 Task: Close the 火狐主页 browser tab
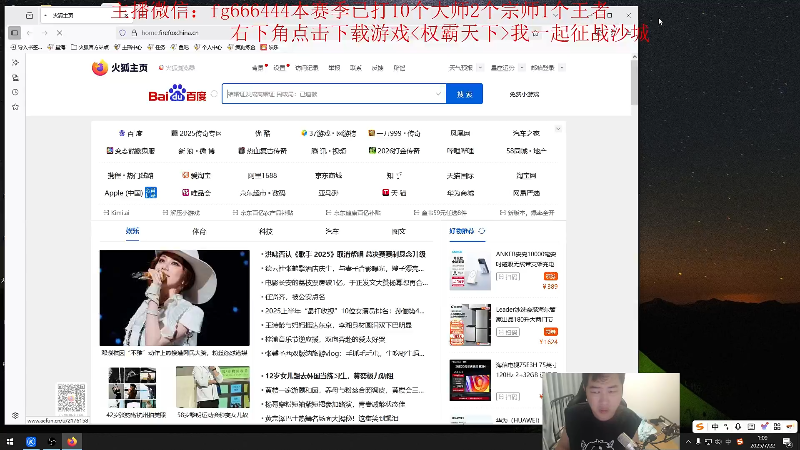127,15
